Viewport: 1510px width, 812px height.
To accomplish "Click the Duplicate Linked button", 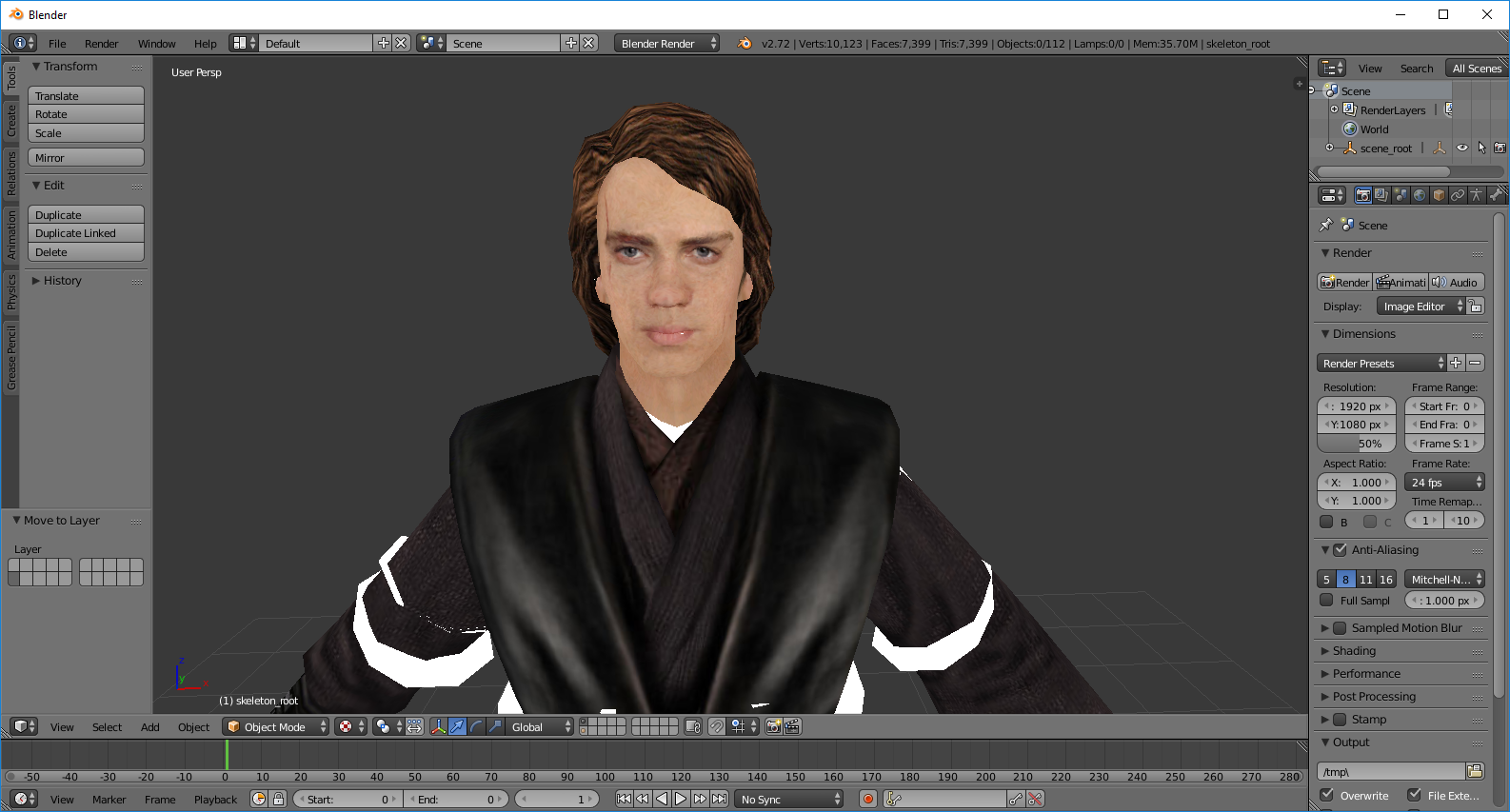I will (86, 233).
